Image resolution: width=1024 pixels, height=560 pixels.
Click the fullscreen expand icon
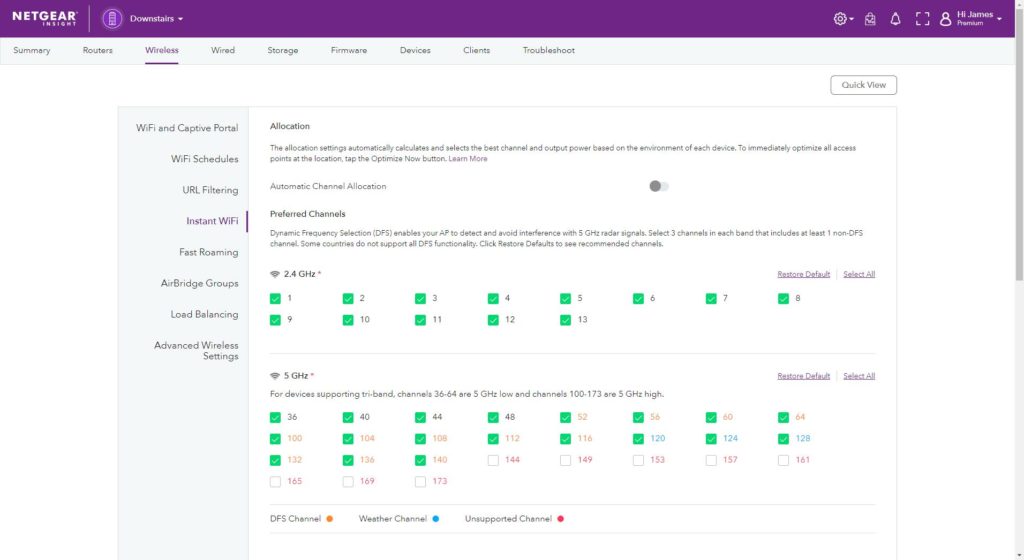tap(923, 19)
